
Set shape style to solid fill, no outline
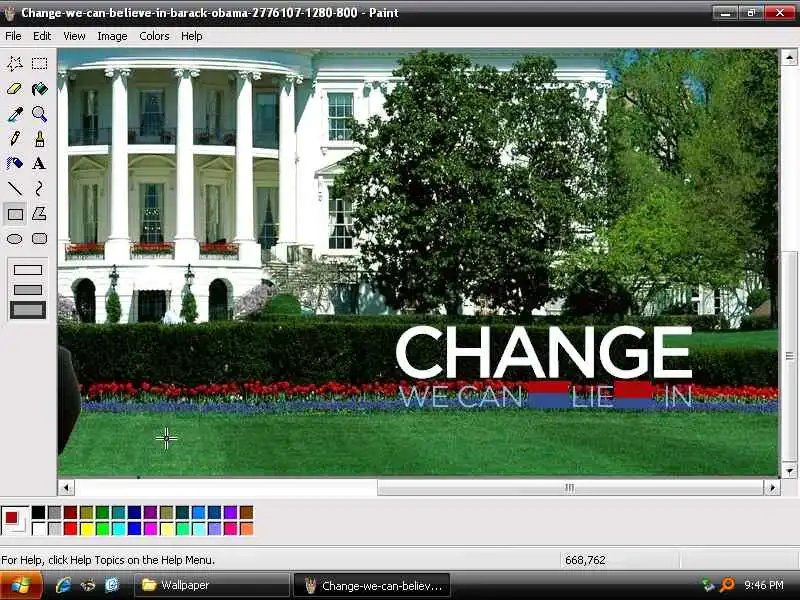click(x=28, y=310)
